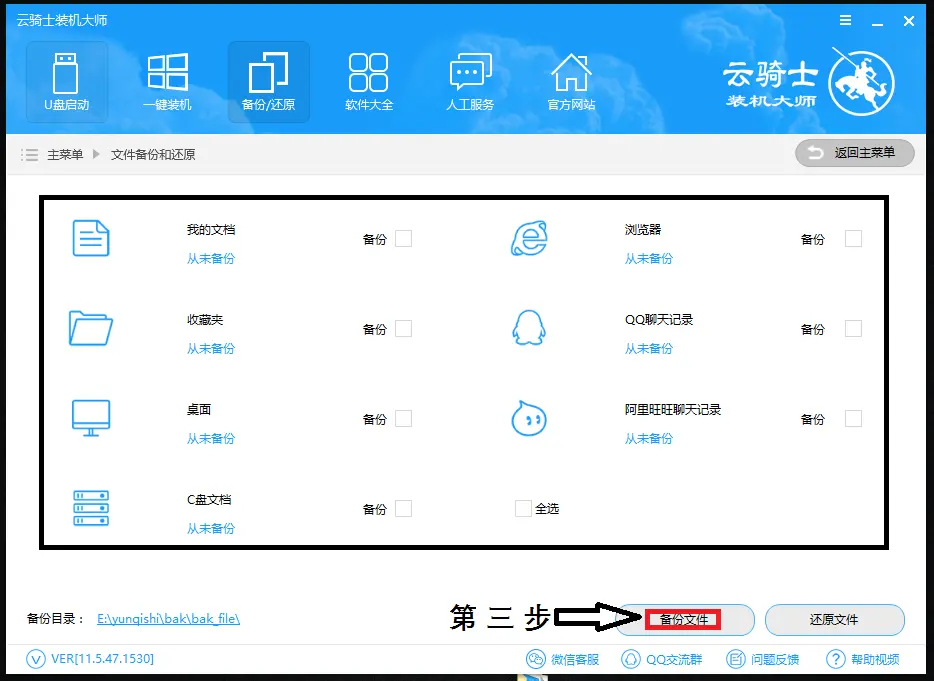Click the 返回主菜单 button
Image resolution: width=934 pixels, height=681 pixels.
854,153
